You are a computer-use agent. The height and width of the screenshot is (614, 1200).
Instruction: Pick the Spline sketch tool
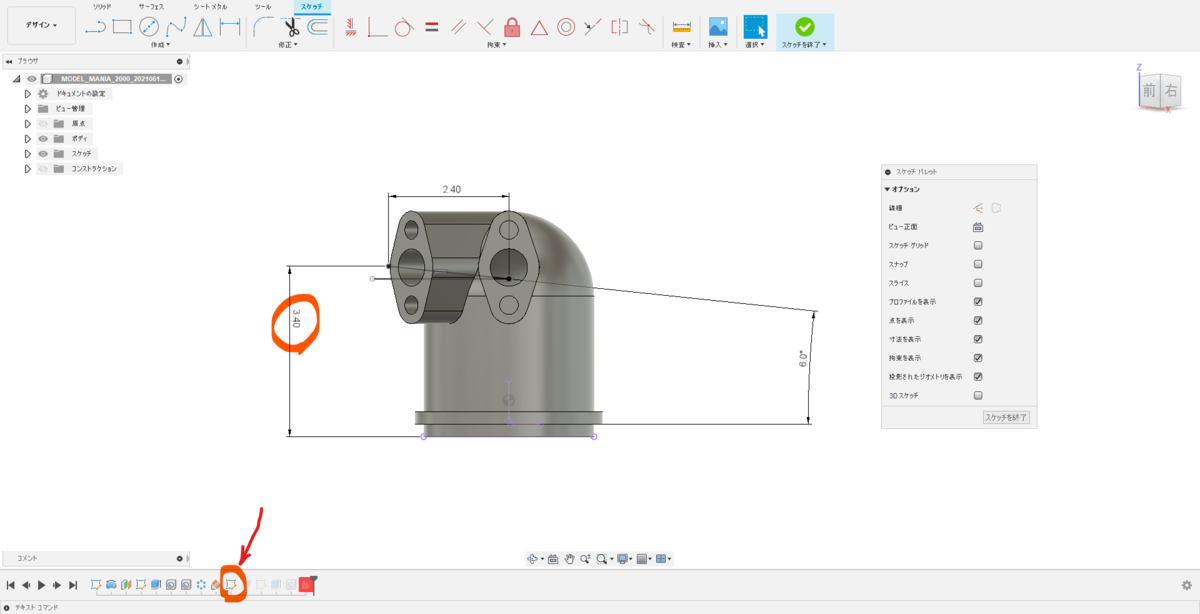pyautogui.click(x=176, y=27)
